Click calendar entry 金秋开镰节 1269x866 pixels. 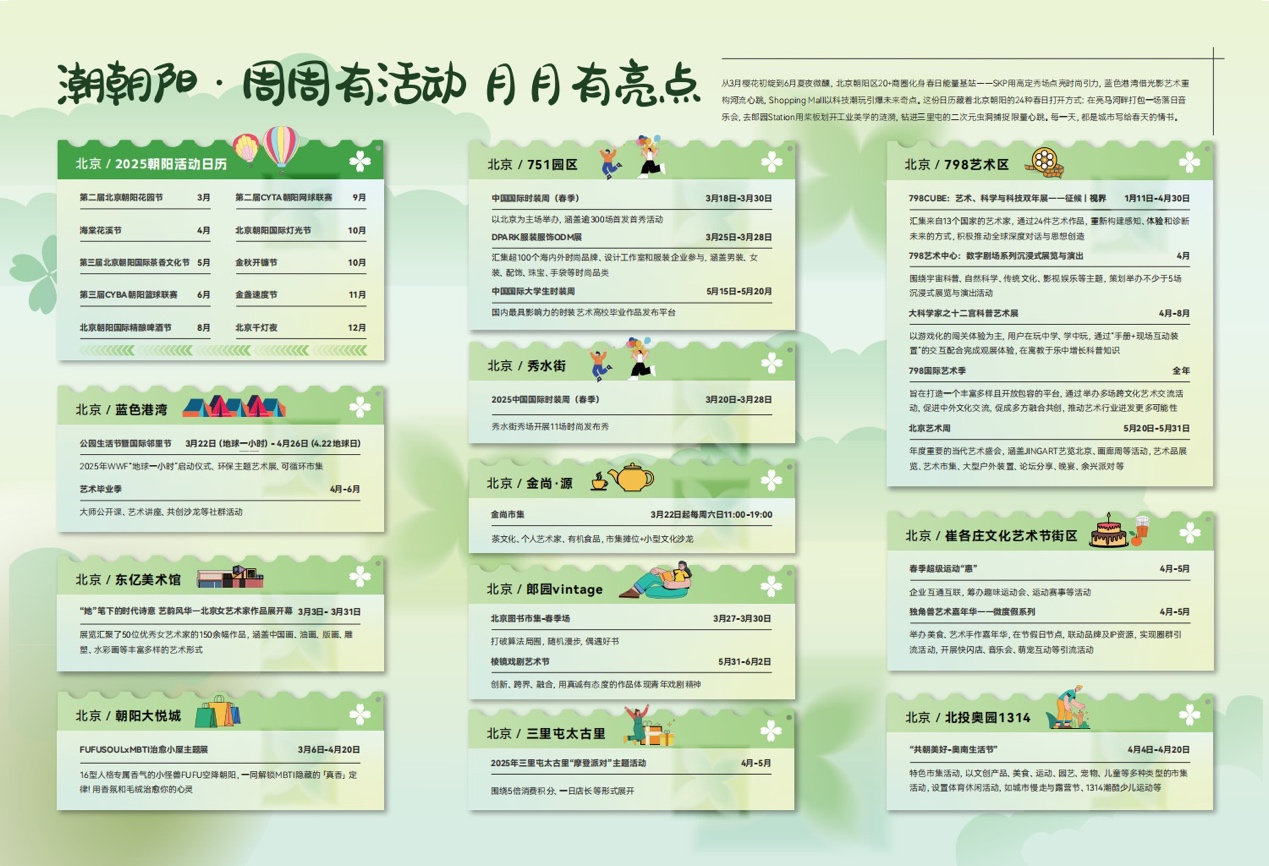pyautogui.click(x=256, y=263)
